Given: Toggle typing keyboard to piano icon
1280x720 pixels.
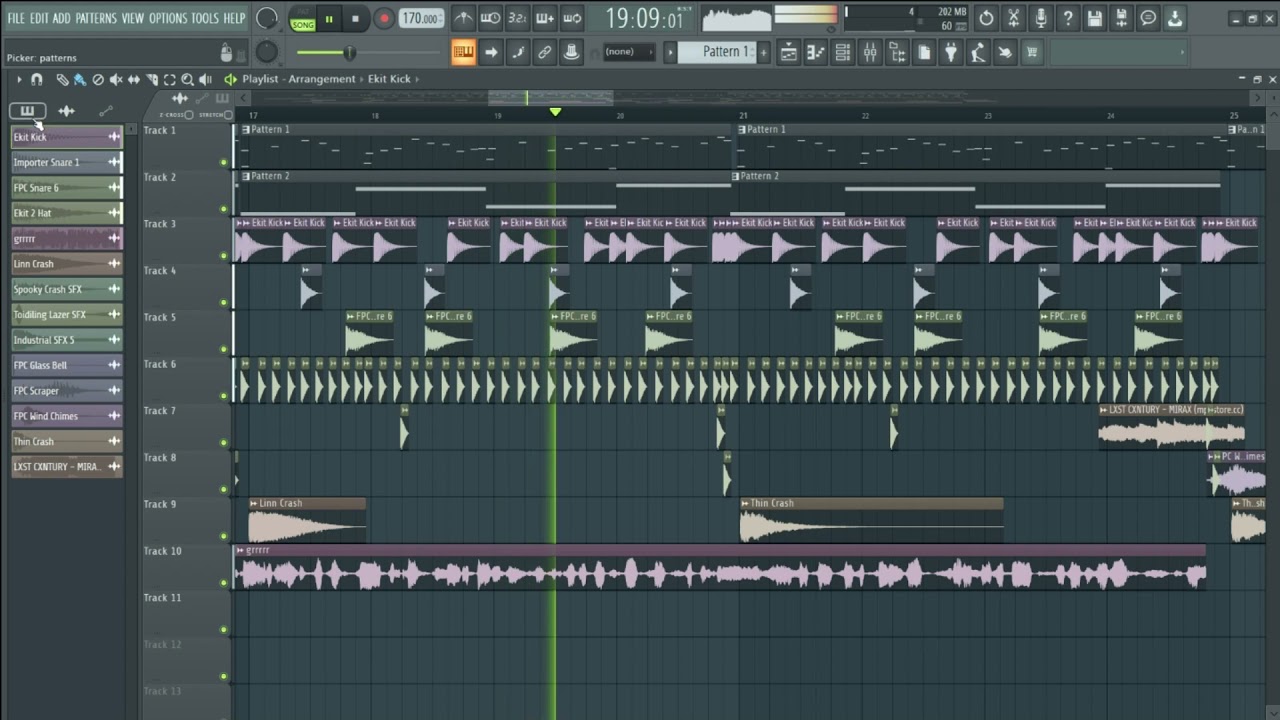Looking at the screenshot, I should click(463, 52).
